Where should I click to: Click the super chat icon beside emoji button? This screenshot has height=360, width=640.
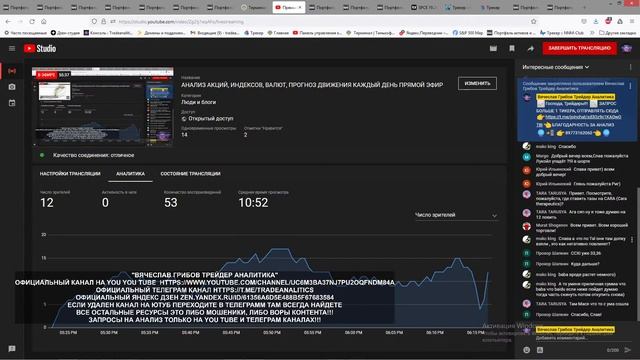point(540,350)
